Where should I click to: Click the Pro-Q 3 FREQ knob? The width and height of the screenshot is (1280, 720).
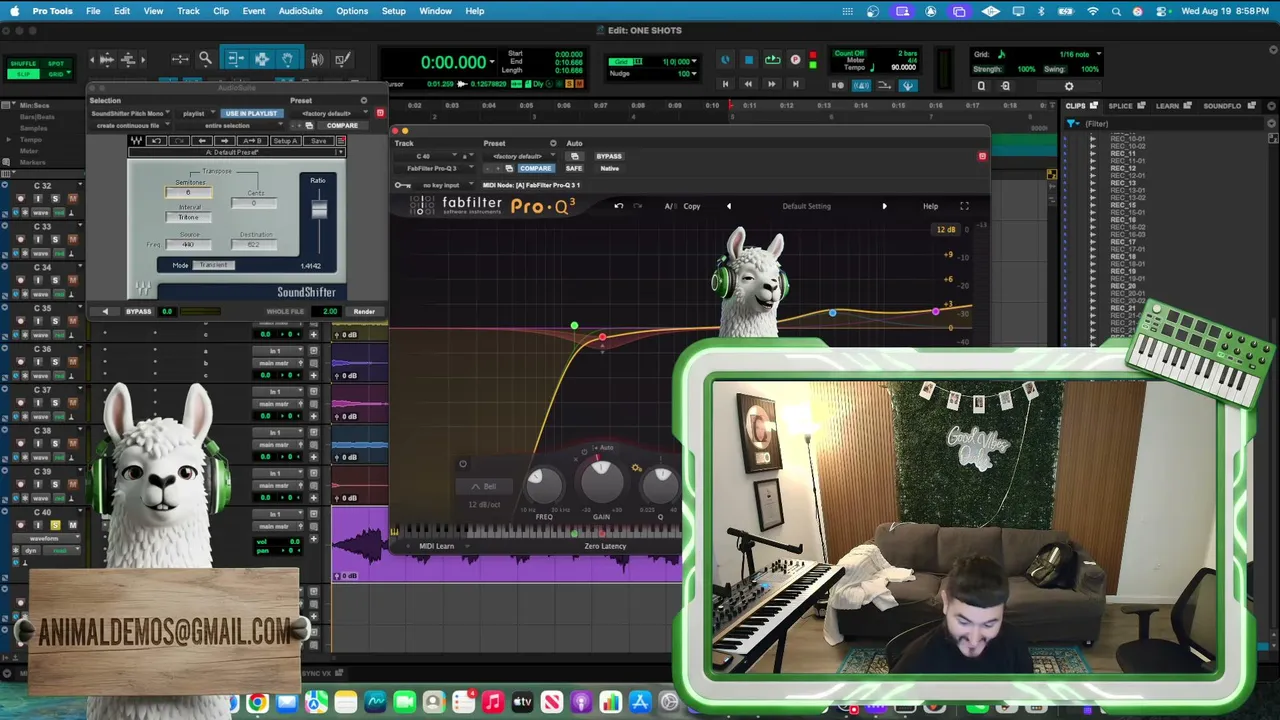[544, 485]
